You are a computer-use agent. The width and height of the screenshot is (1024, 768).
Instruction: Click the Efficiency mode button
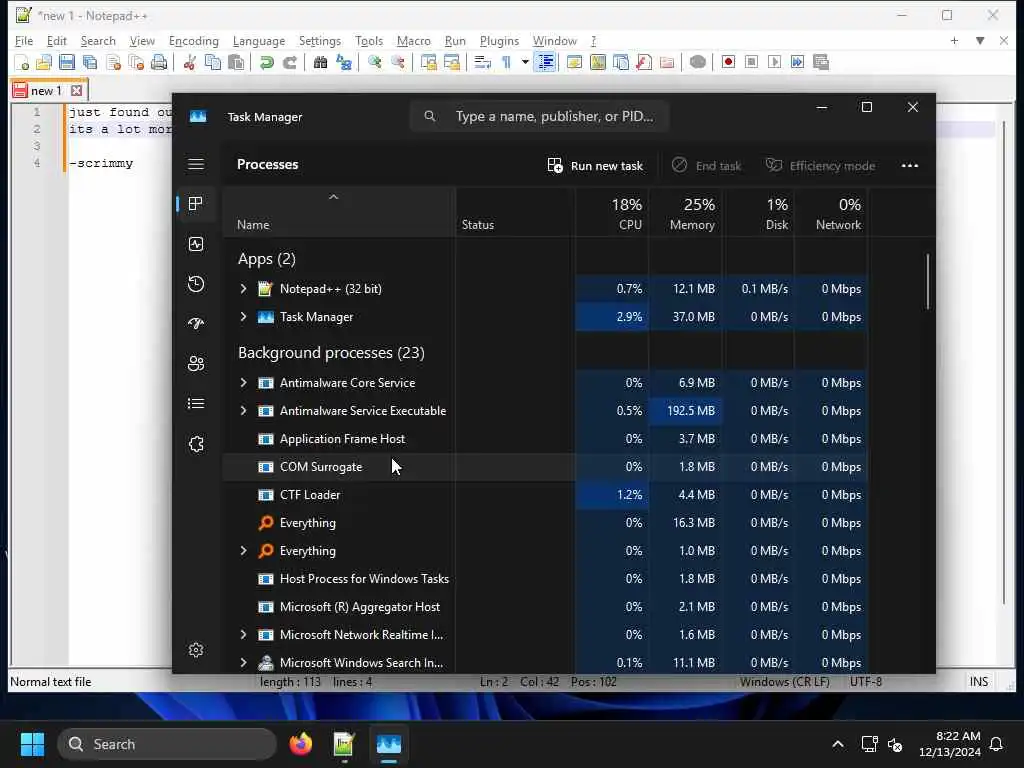coord(820,166)
